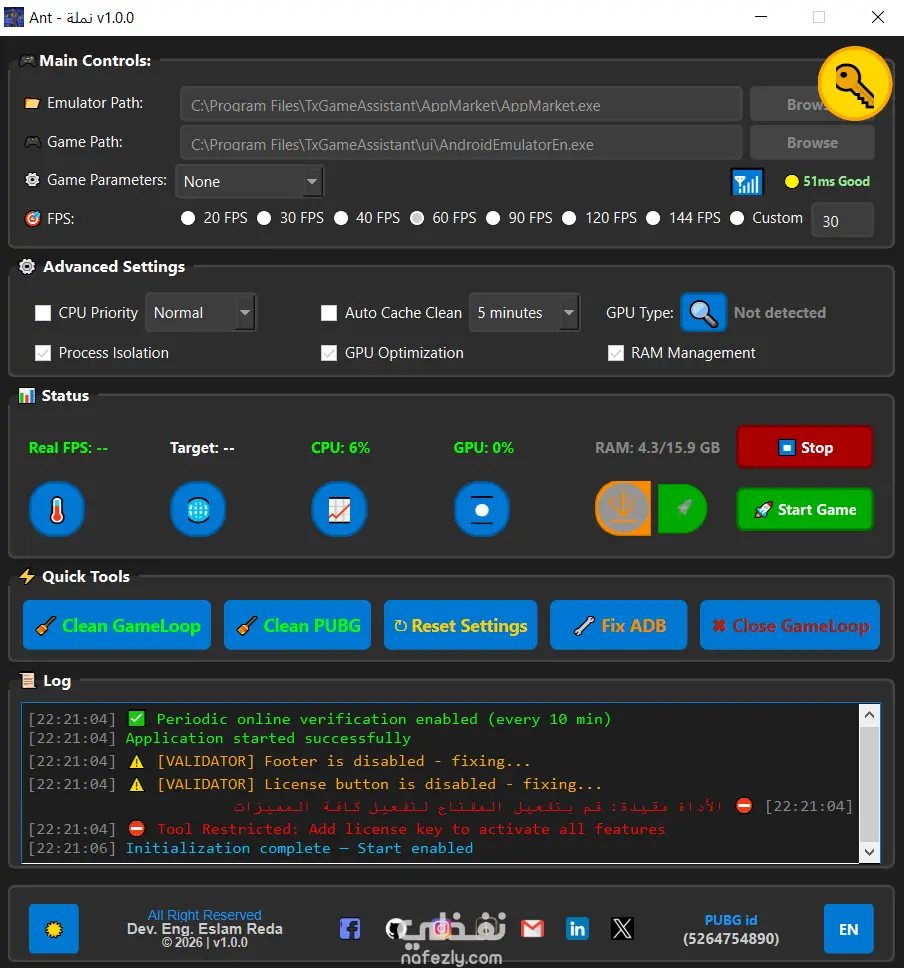Open the Instagram icon in footer
Viewport: 904px width, 968px height.
441,928
